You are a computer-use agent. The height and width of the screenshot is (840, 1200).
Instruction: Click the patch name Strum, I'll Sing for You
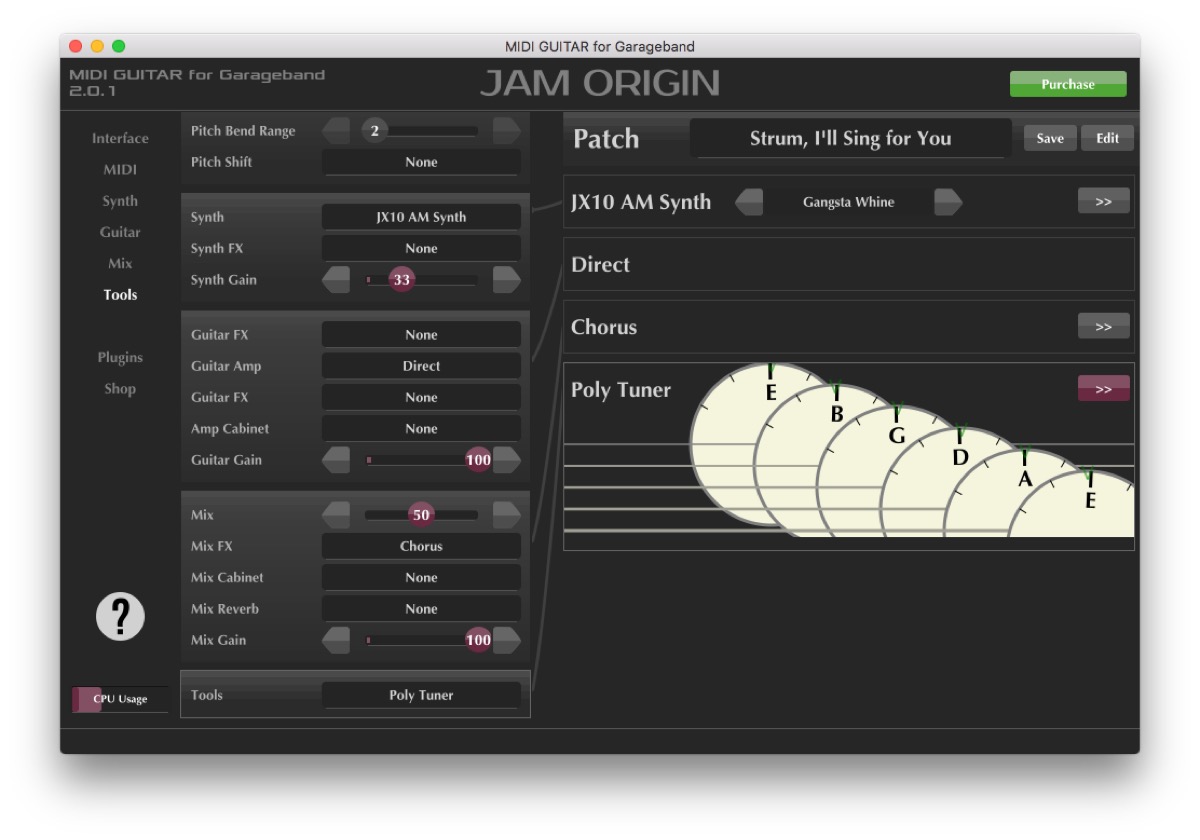pos(851,138)
